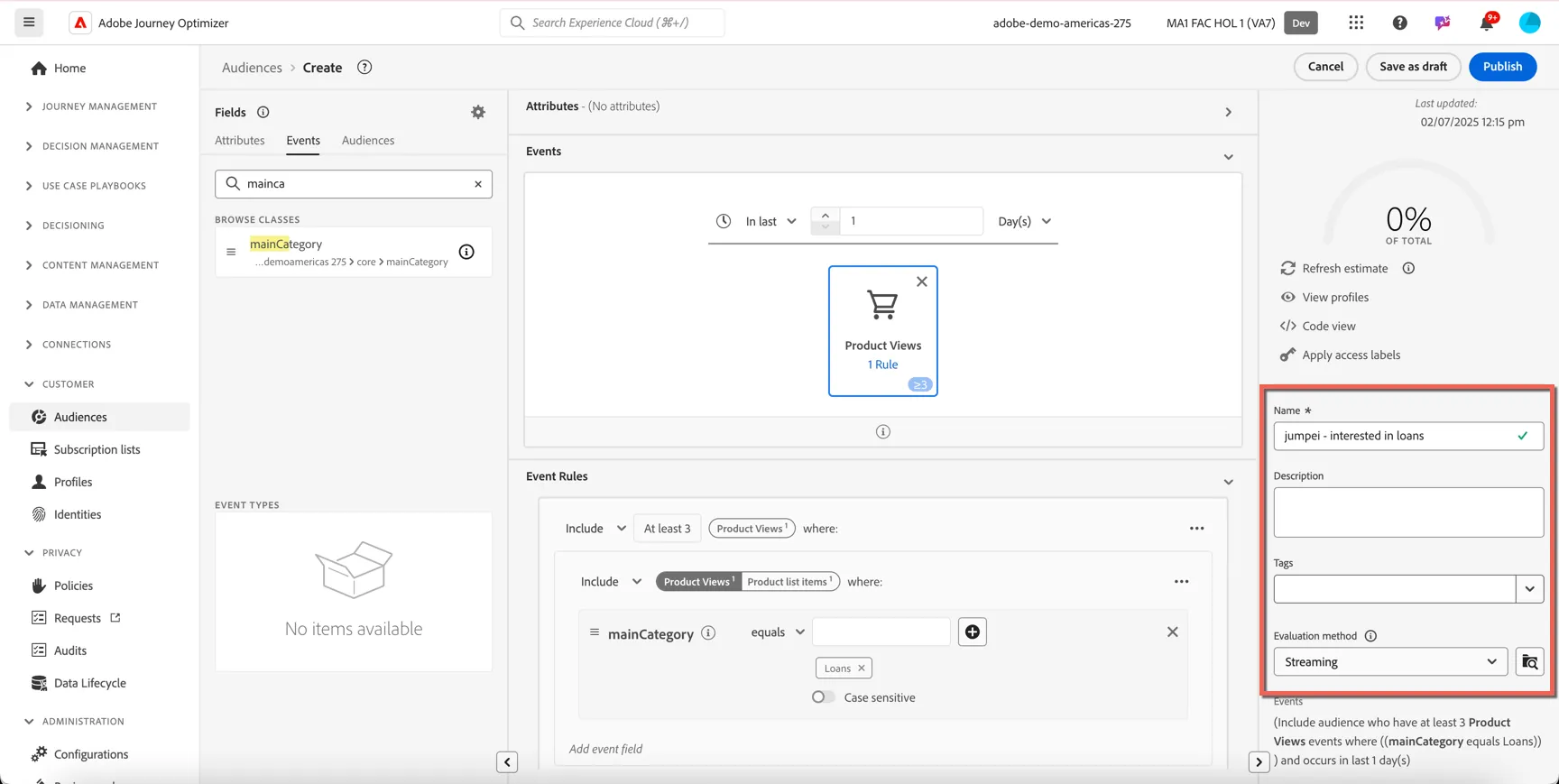Open the user profile avatar

click(x=1529, y=23)
